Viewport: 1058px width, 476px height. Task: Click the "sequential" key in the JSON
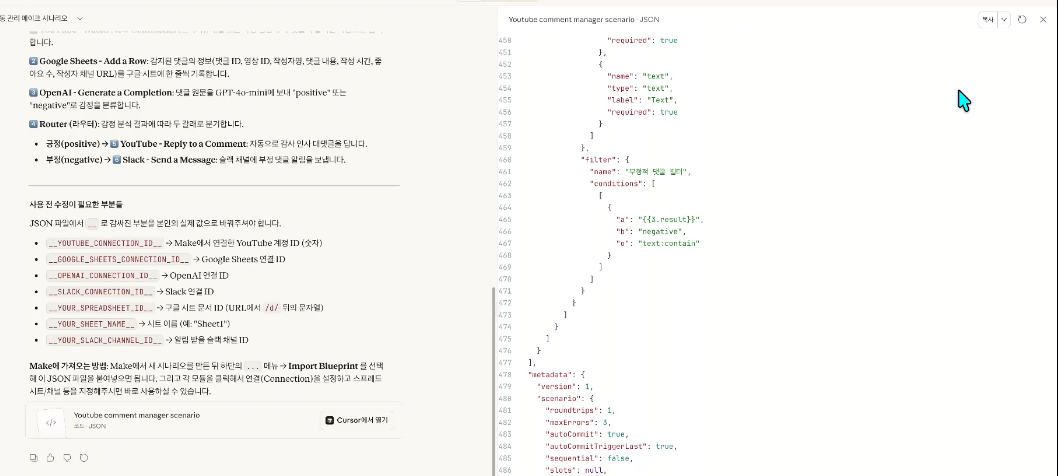click(x=571, y=458)
